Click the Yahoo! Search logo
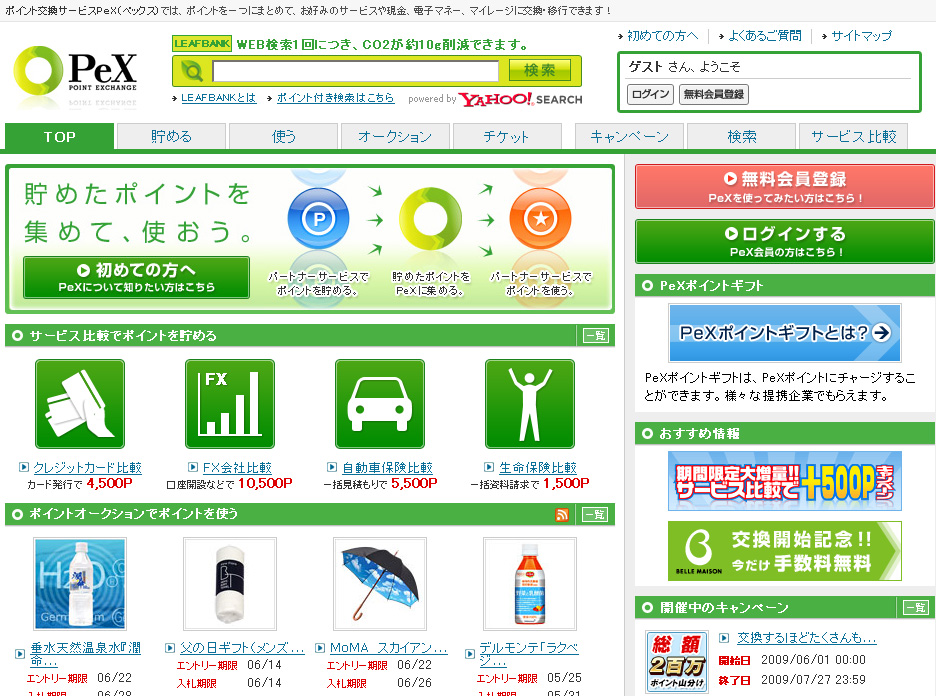 click(520, 99)
